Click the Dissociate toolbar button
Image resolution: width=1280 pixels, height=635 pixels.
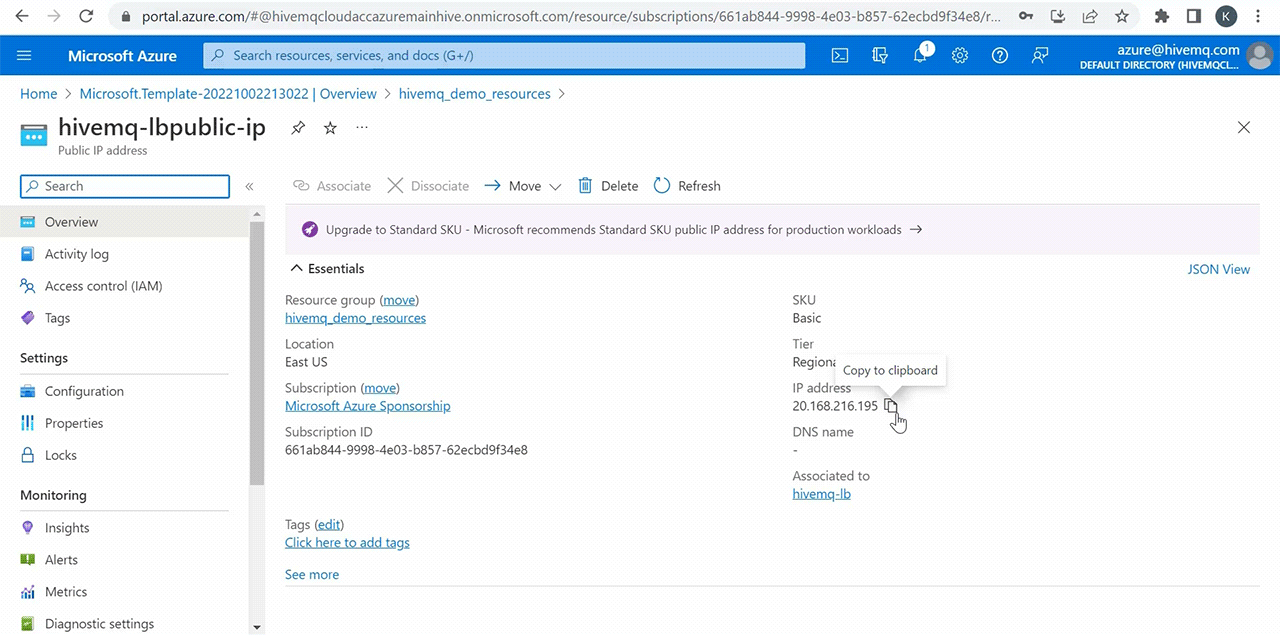click(x=428, y=186)
